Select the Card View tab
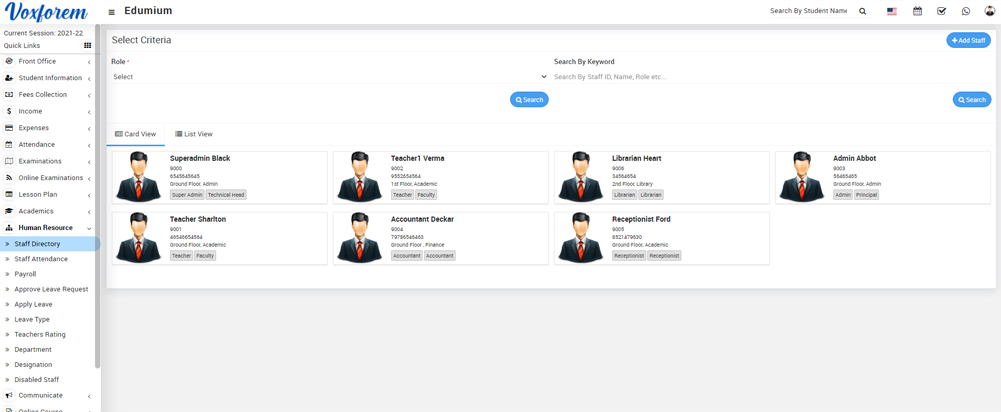 (136, 134)
